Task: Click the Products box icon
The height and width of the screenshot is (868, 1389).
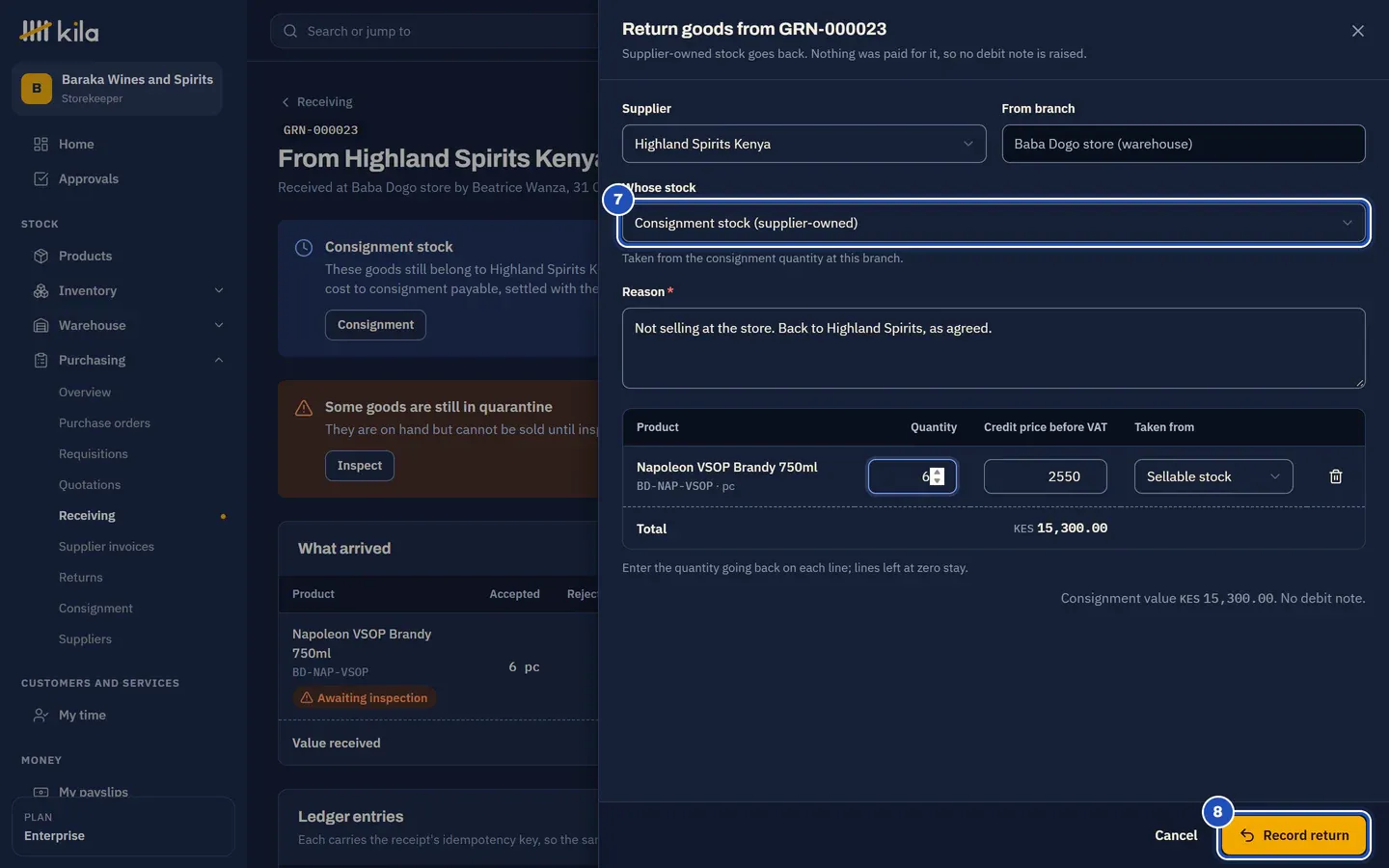Action: [x=41, y=256]
